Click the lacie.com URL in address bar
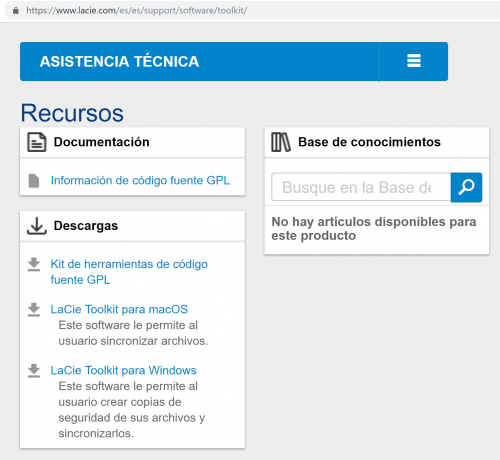The height and width of the screenshot is (460, 500). tap(137, 11)
